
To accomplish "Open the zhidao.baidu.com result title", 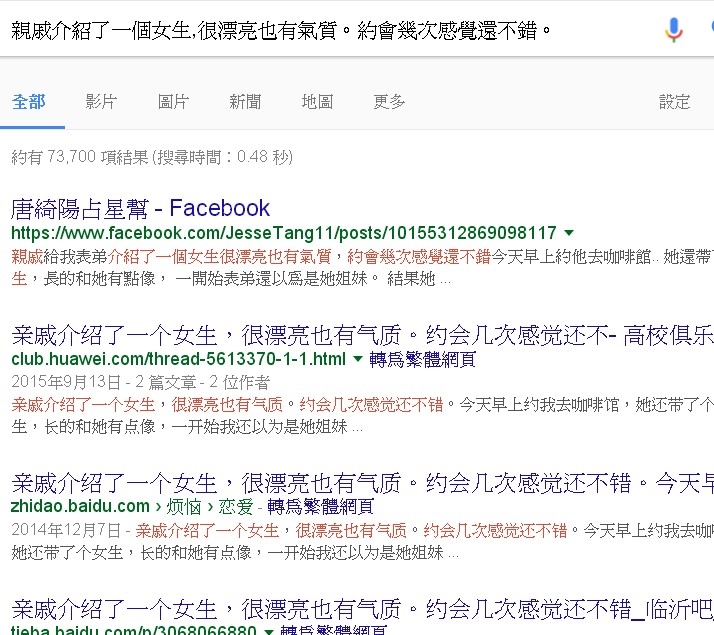I will point(362,483).
